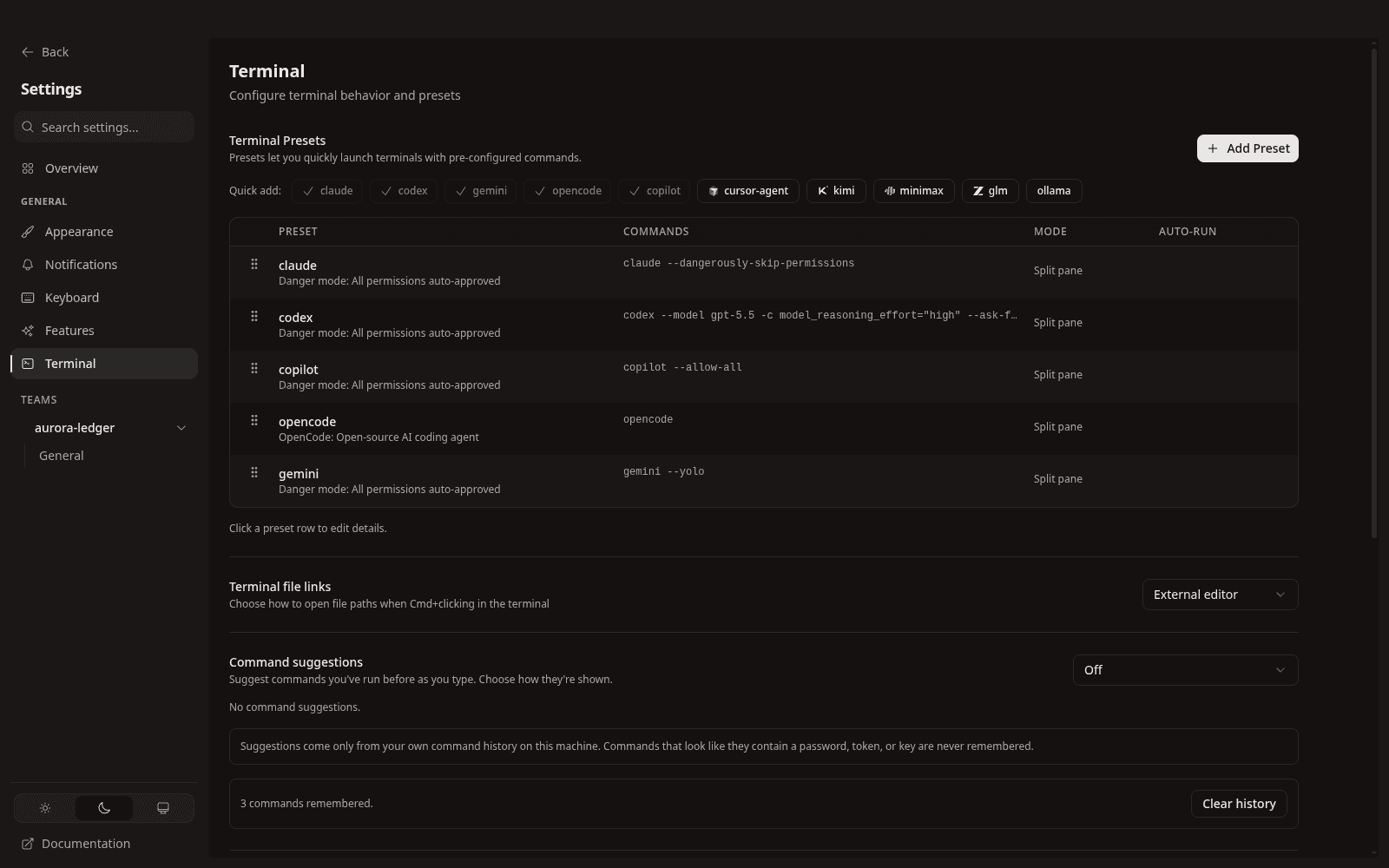
Task: Toggle the codex quick-add chip
Action: pos(404,191)
